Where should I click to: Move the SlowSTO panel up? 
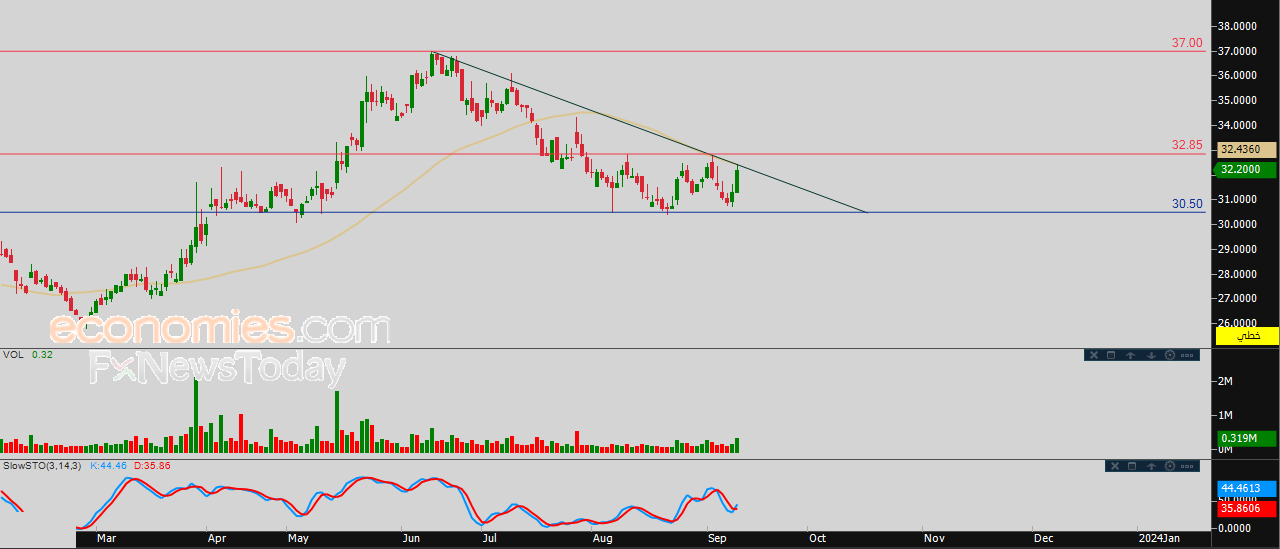[1151, 466]
